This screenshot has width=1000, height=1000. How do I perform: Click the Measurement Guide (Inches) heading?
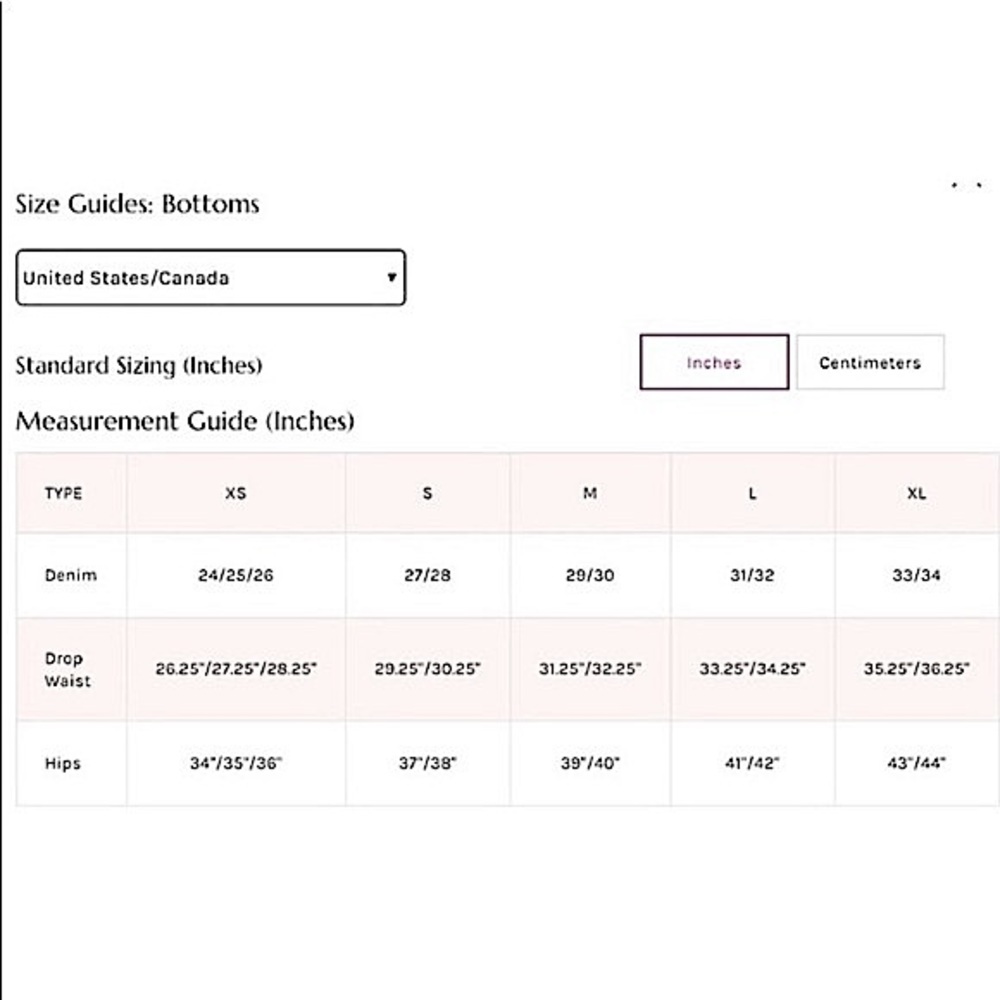point(185,421)
